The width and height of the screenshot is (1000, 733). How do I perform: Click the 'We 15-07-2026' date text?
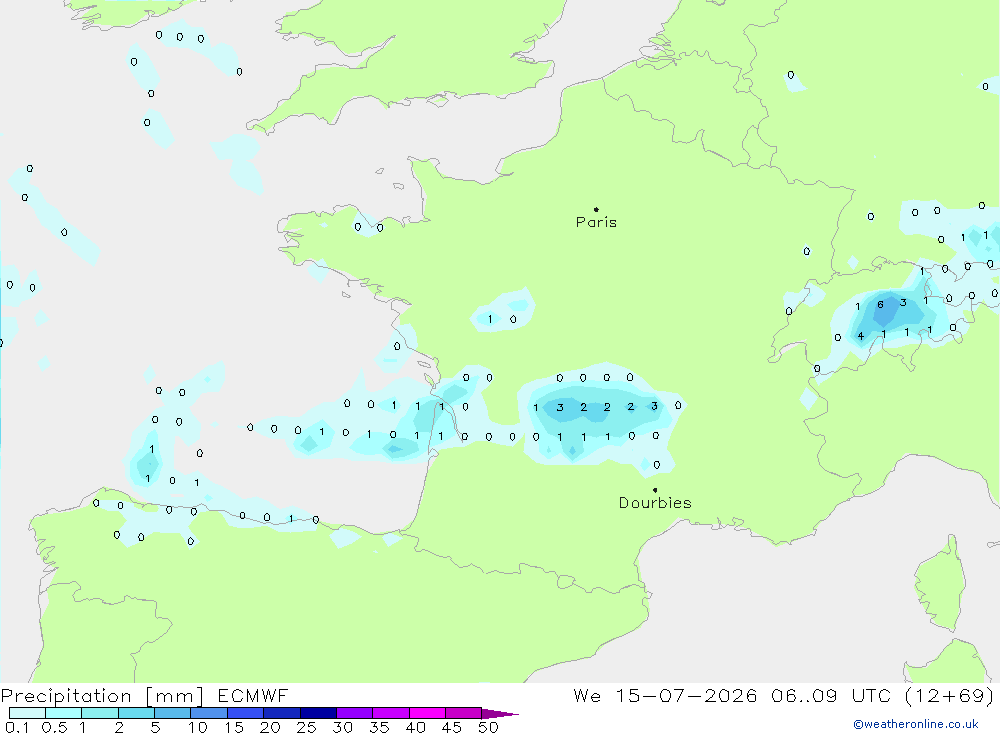[665, 696]
